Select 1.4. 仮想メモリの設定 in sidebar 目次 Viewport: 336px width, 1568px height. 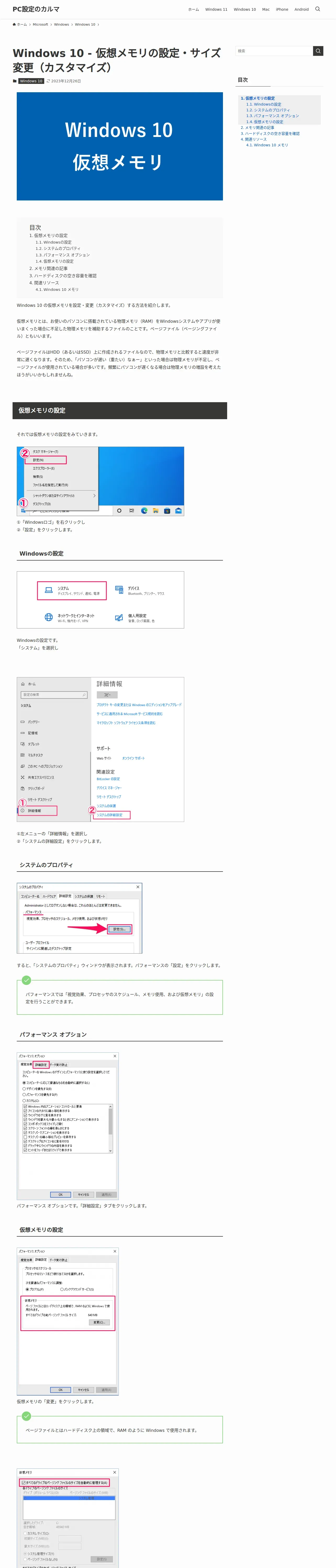pyautogui.click(x=265, y=122)
